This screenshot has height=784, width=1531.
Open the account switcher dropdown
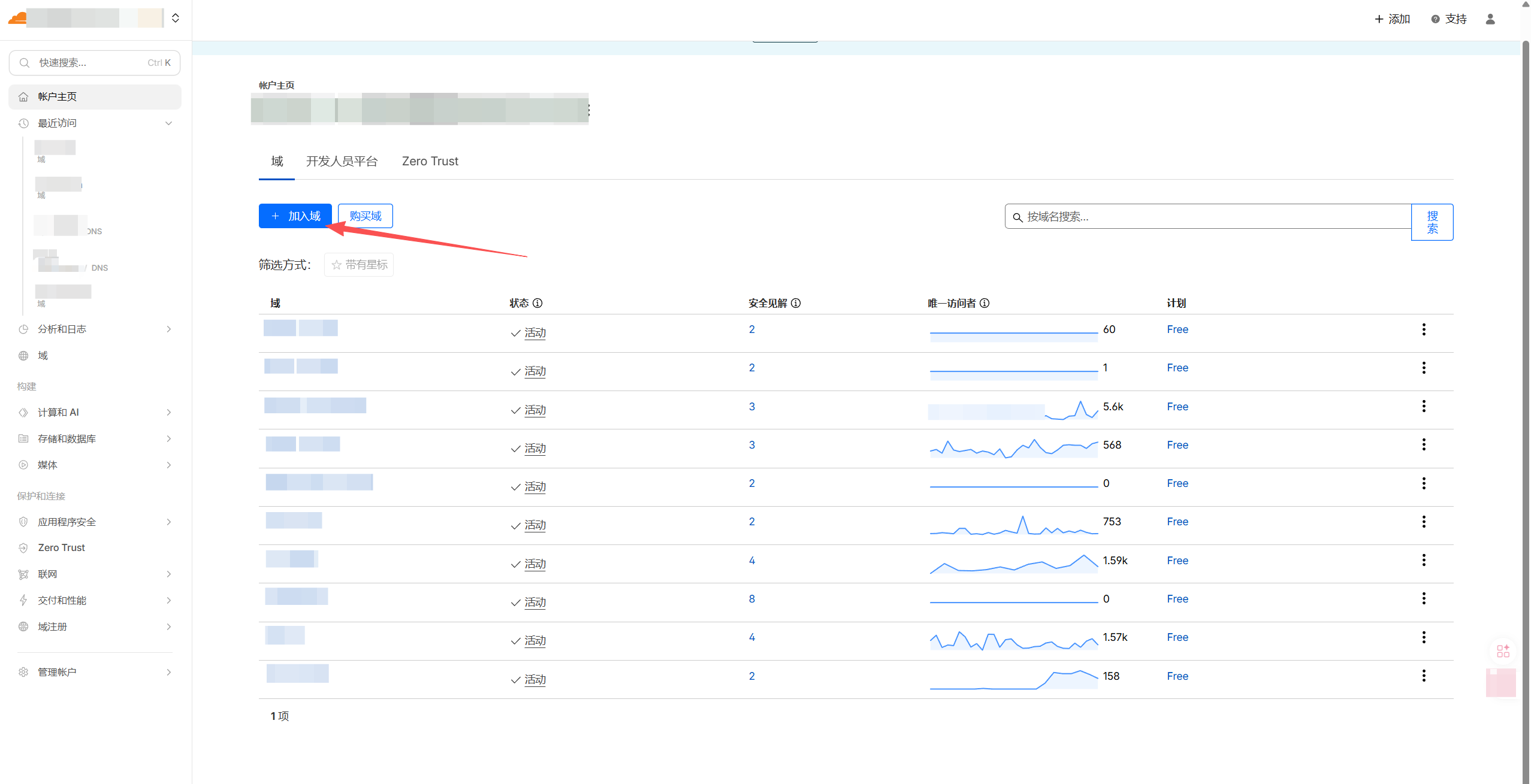(176, 18)
